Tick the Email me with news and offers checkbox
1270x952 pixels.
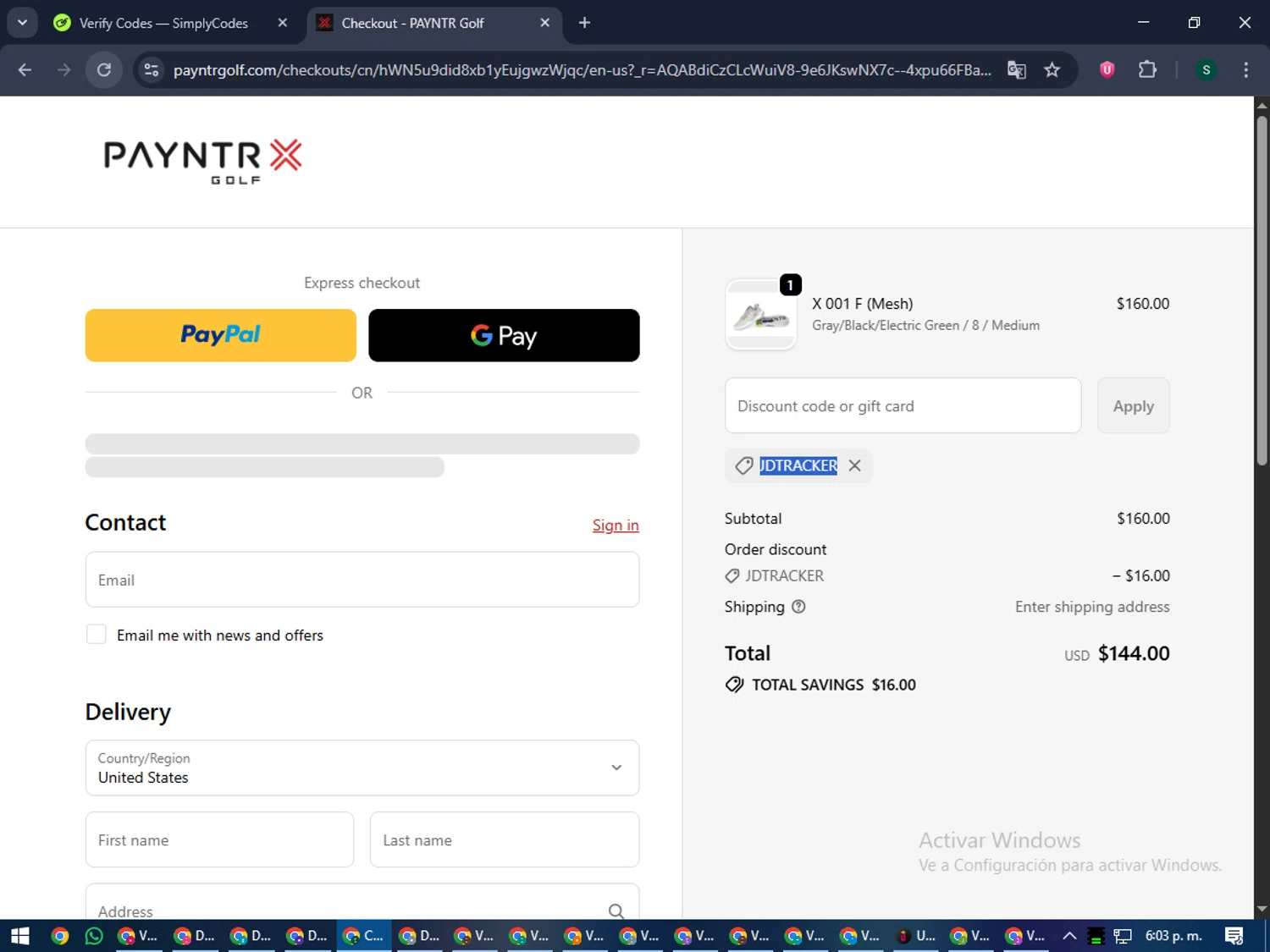click(97, 635)
